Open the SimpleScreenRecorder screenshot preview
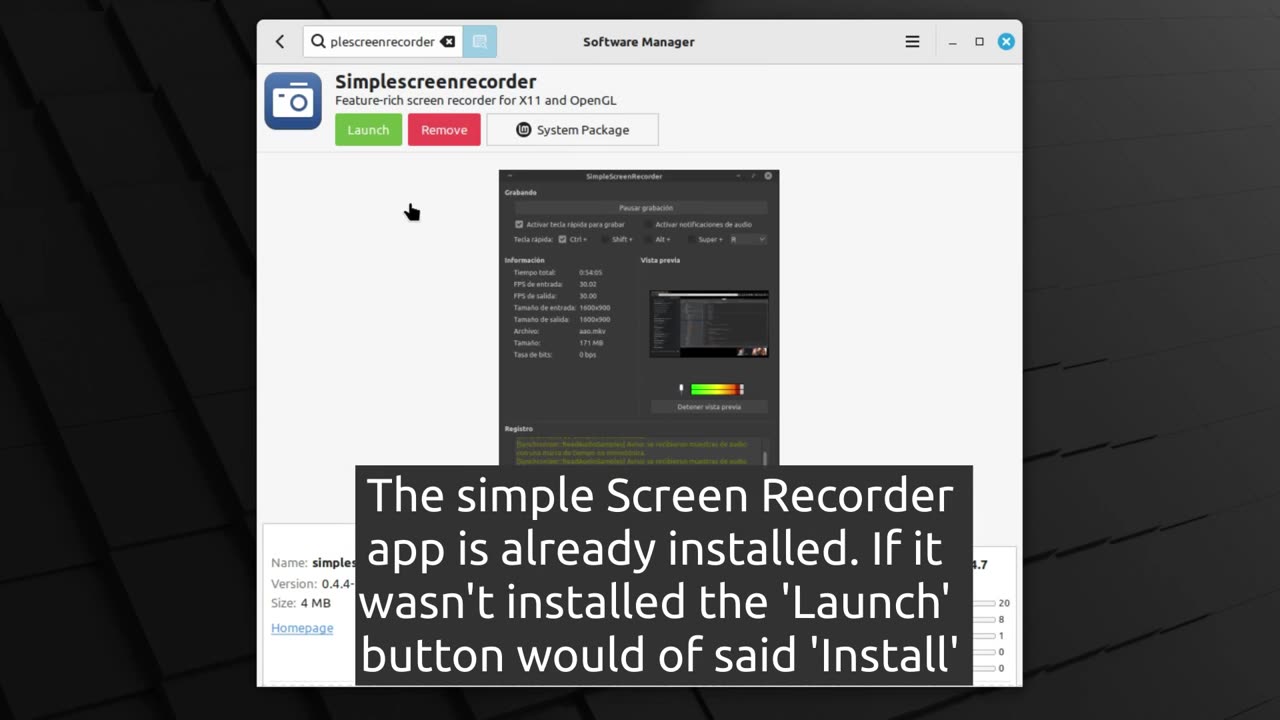Viewport: 1280px width, 720px height. [x=639, y=318]
